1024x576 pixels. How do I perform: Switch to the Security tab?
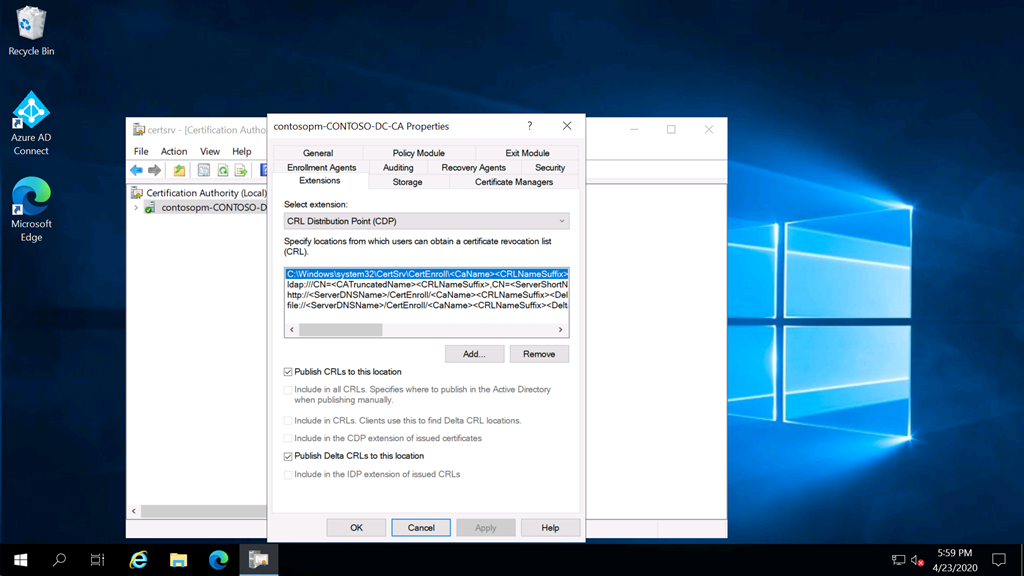549,167
